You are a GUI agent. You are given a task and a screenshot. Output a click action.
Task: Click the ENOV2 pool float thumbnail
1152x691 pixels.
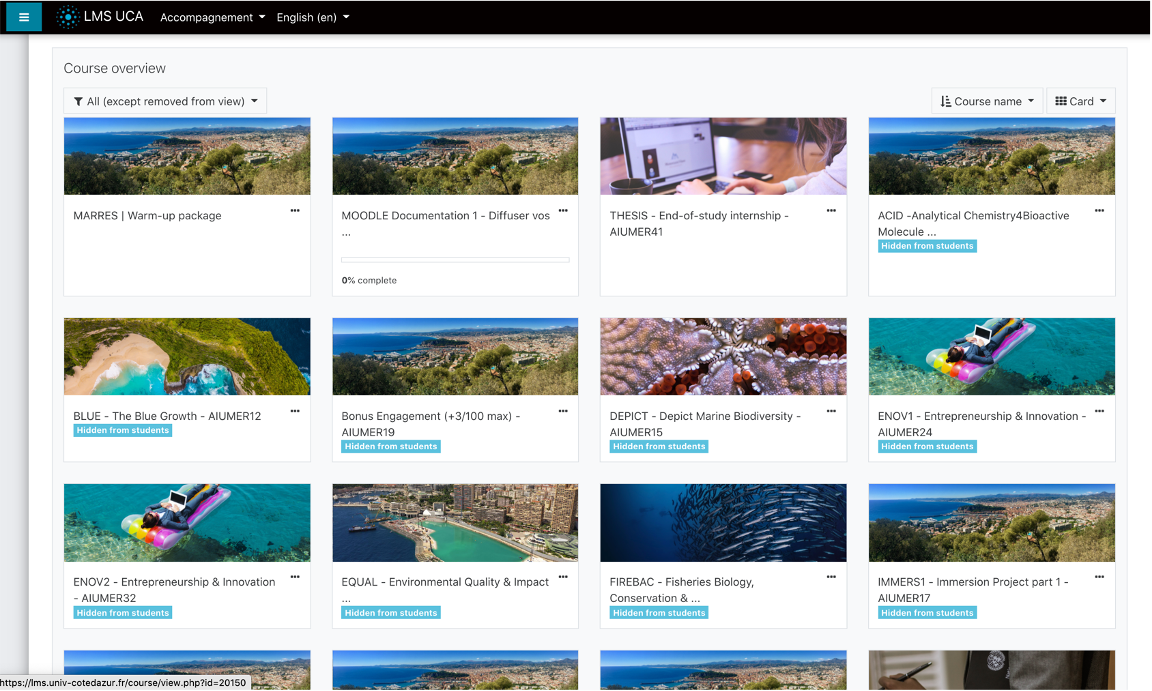pyautogui.click(x=187, y=523)
